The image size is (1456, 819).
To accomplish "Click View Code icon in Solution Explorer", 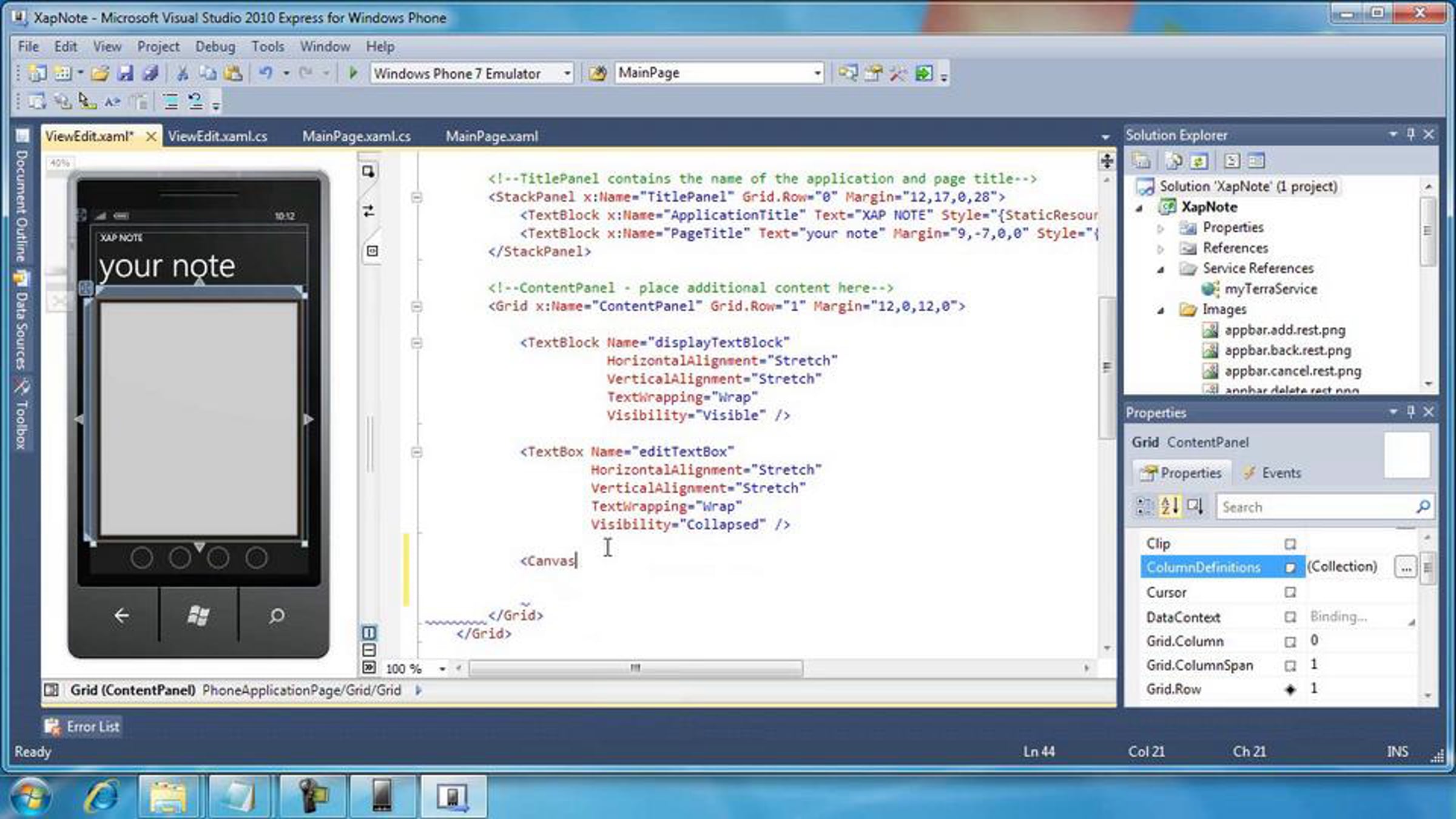I will pos(1232,161).
